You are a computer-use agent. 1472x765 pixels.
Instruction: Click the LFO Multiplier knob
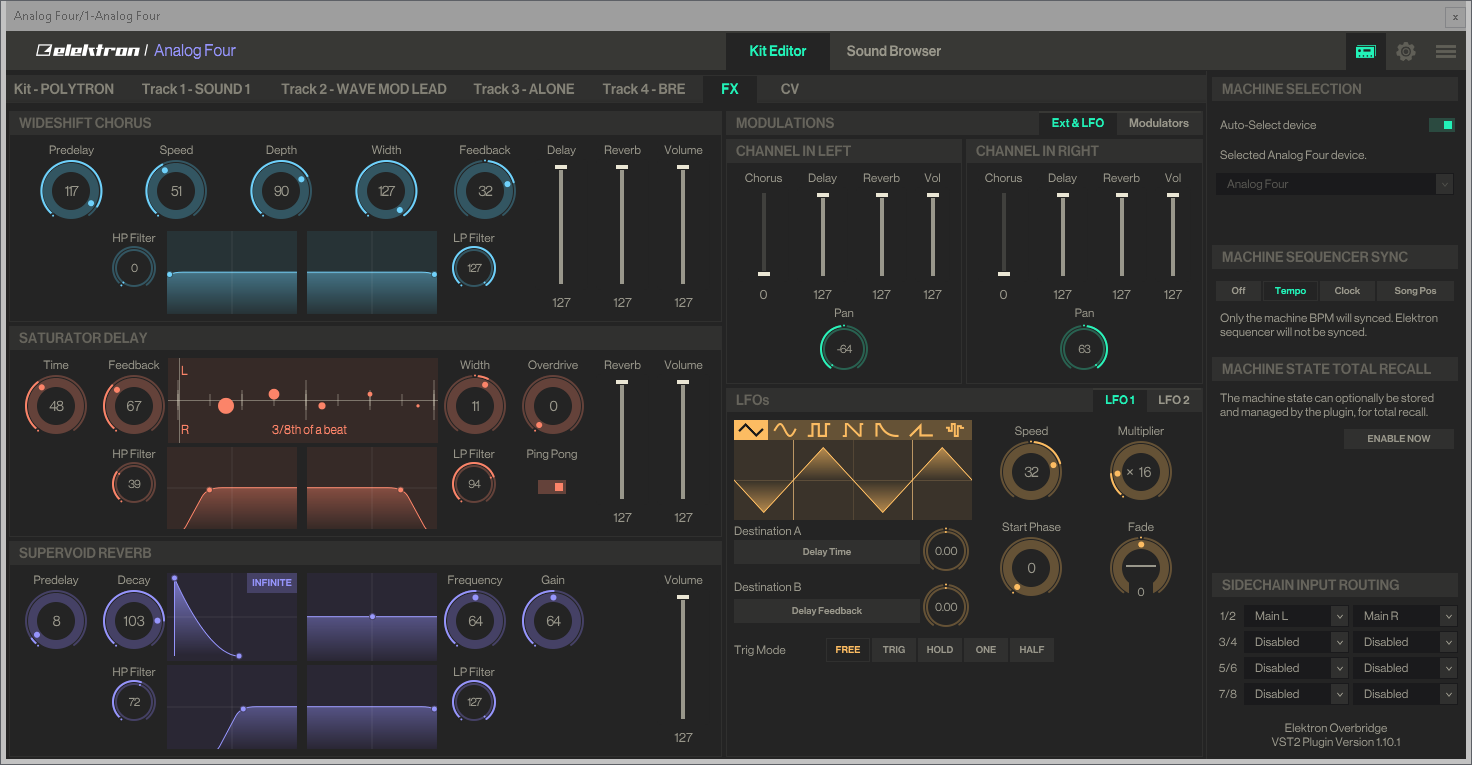(1140, 472)
